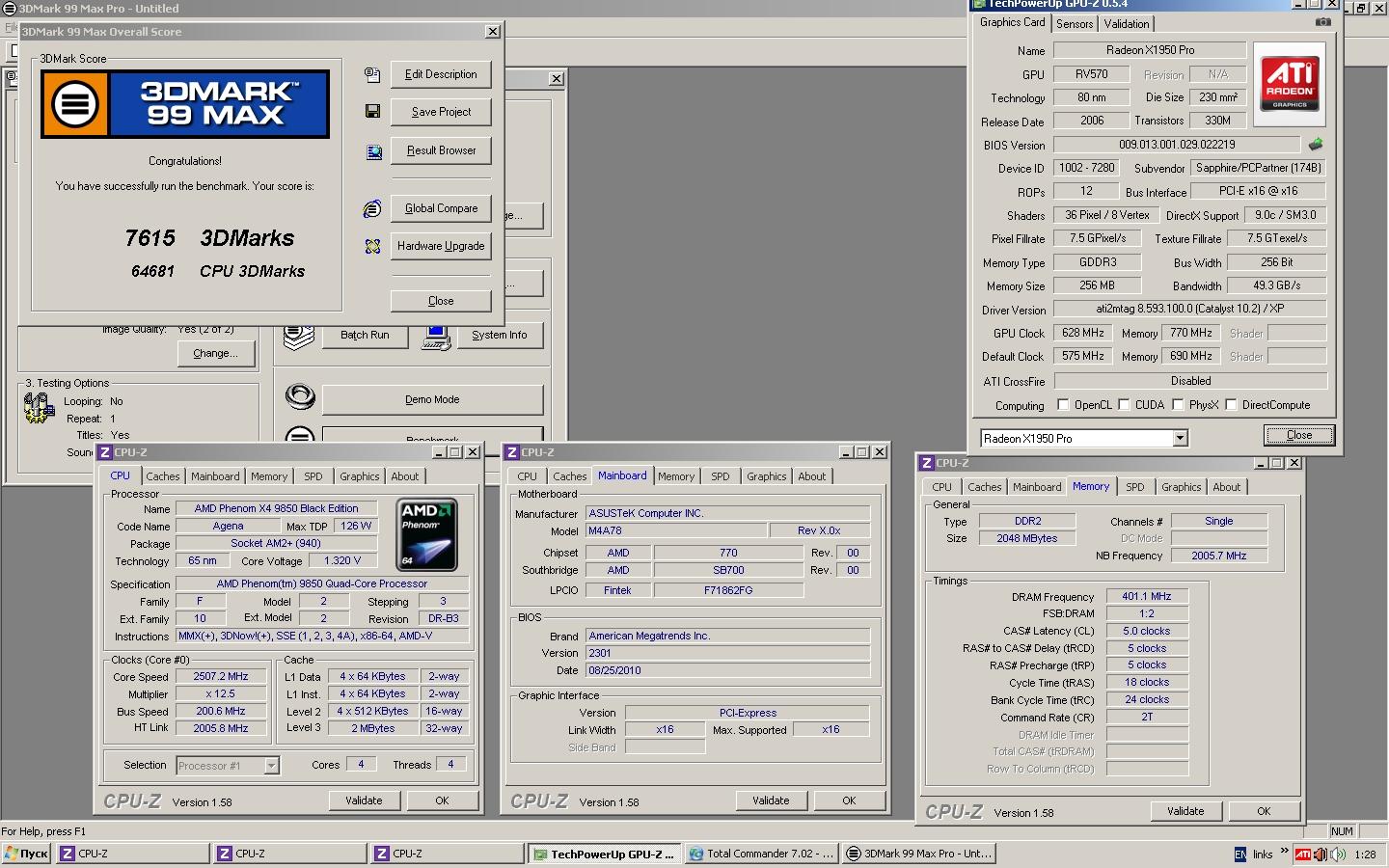
Task: Click the 7615 3DMarks score text
Action: tap(209, 238)
